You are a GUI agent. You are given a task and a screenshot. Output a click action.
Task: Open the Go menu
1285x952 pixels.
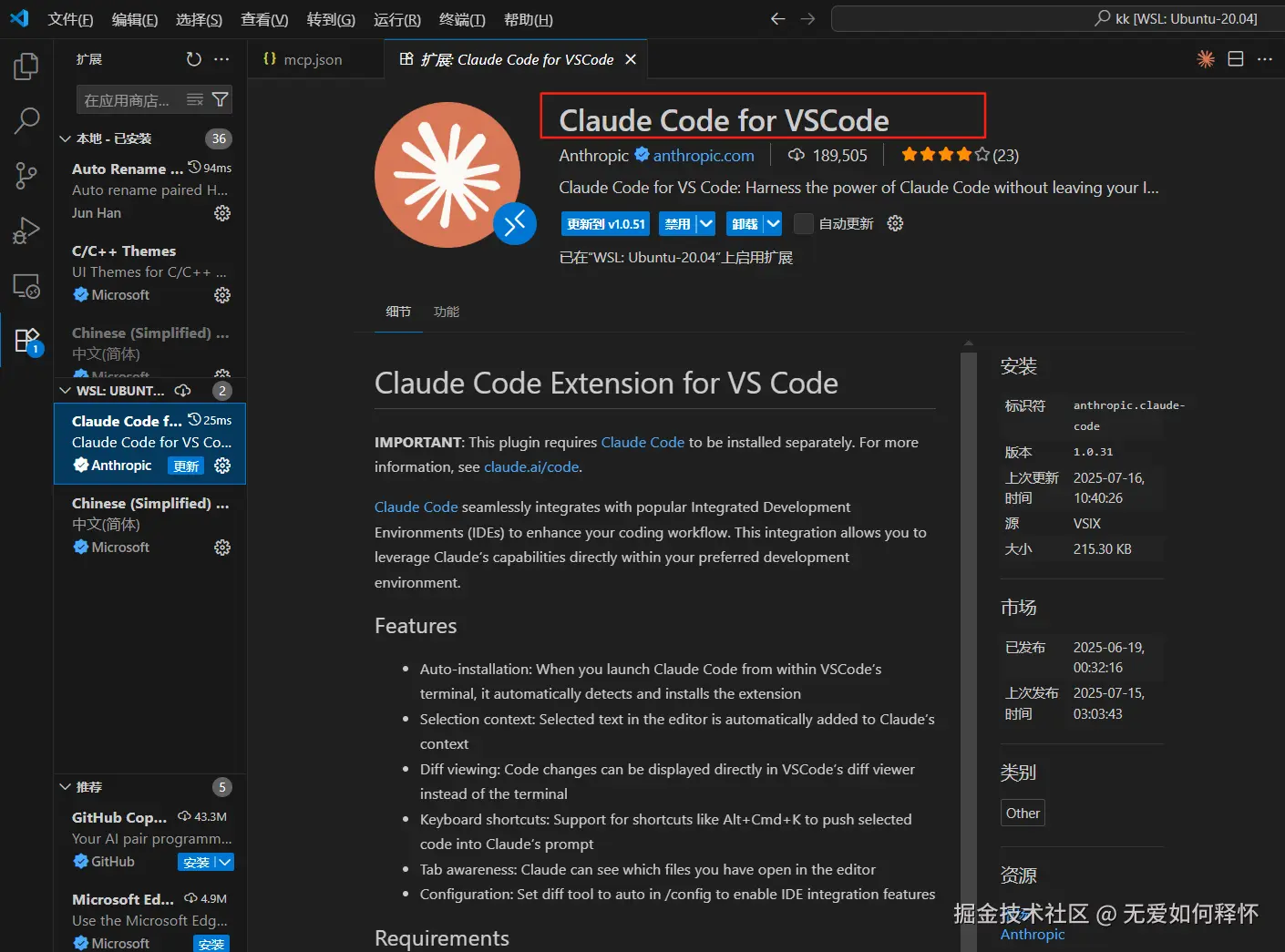coord(331,19)
